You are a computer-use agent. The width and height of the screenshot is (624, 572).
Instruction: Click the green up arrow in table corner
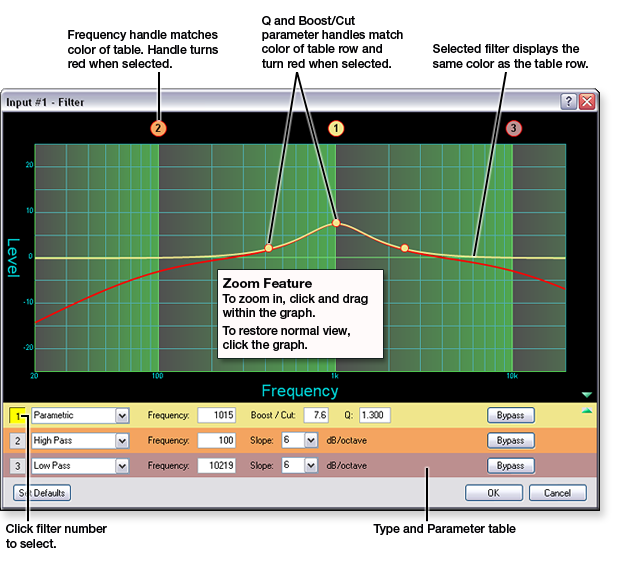point(587,409)
